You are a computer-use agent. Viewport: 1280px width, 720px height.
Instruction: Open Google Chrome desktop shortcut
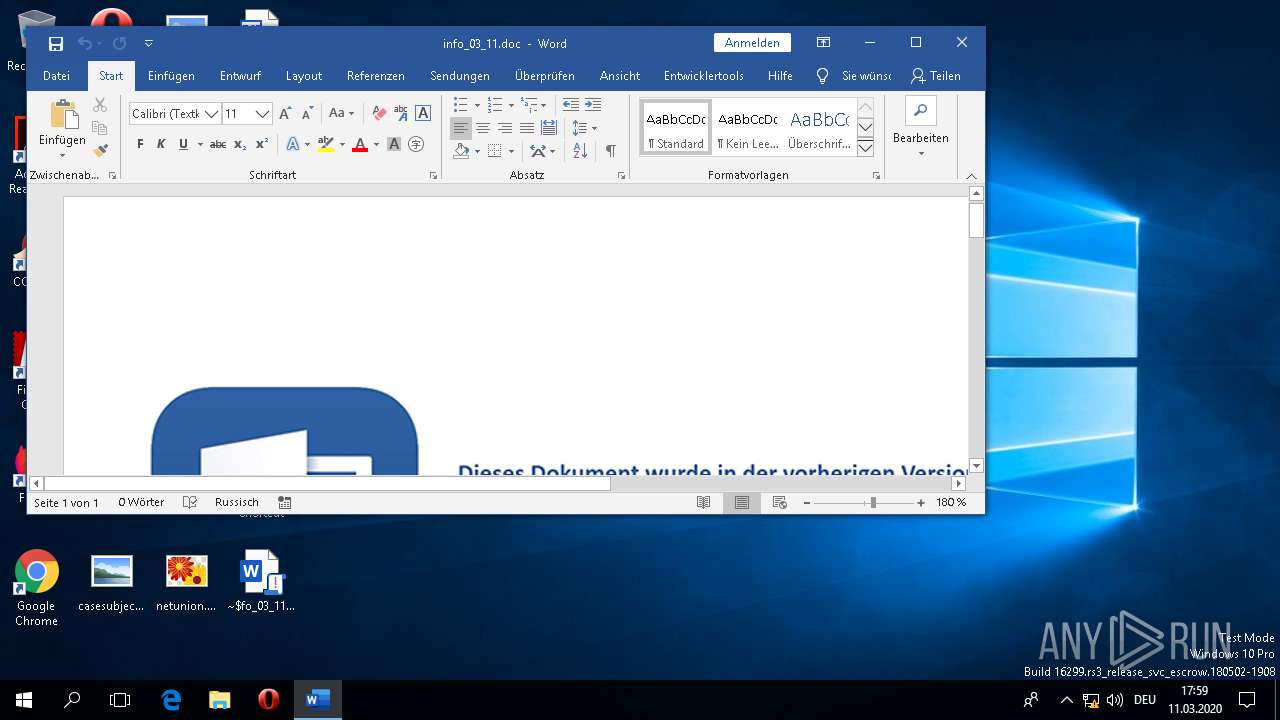36,588
